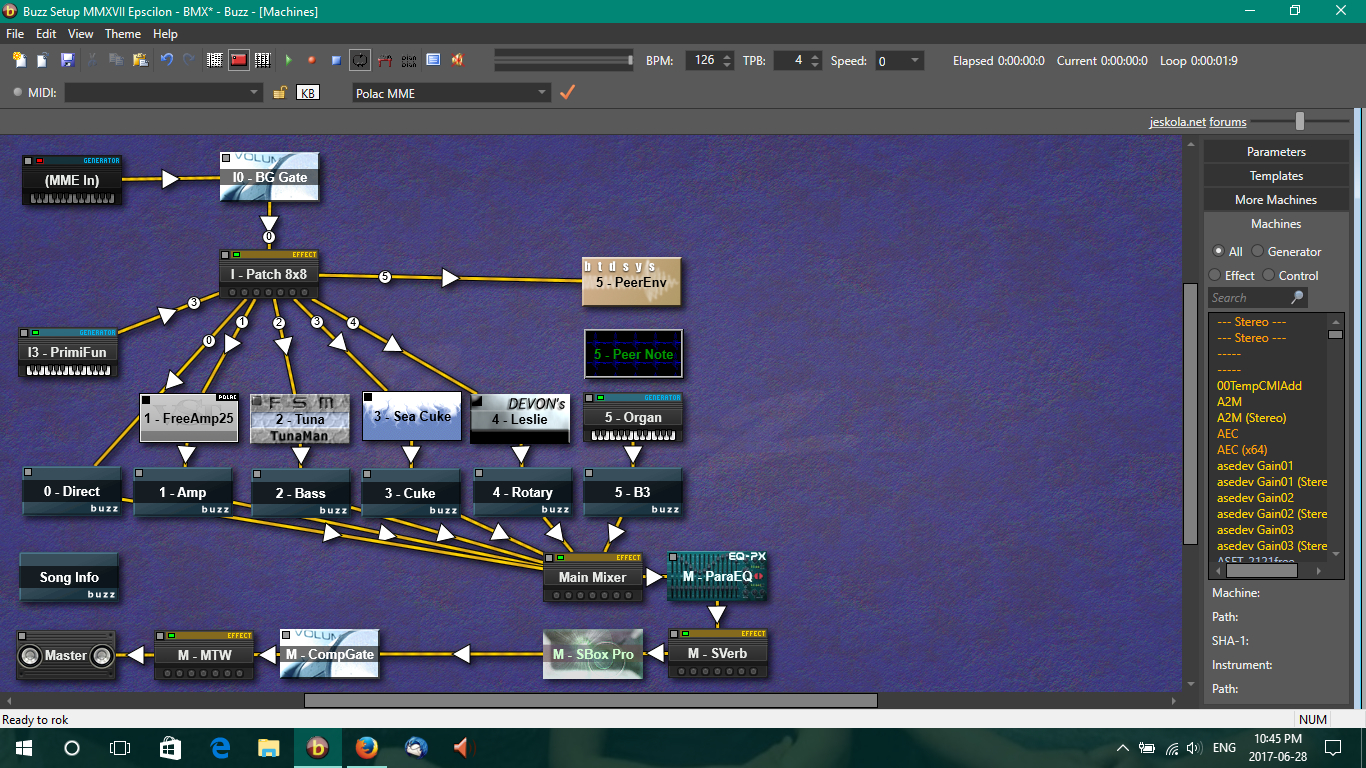Open the jeskola.net link
This screenshot has height=768, width=1366.
click(1177, 122)
